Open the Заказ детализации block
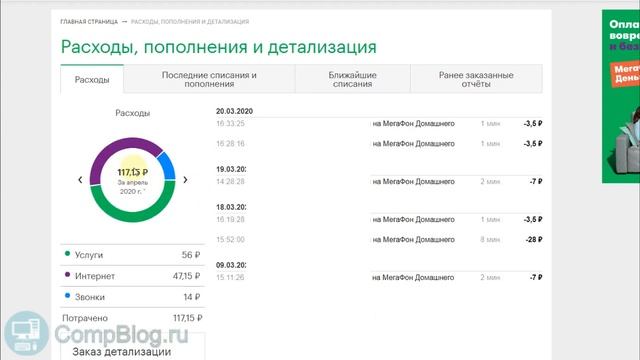This screenshot has width=640, height=360. 133,347
